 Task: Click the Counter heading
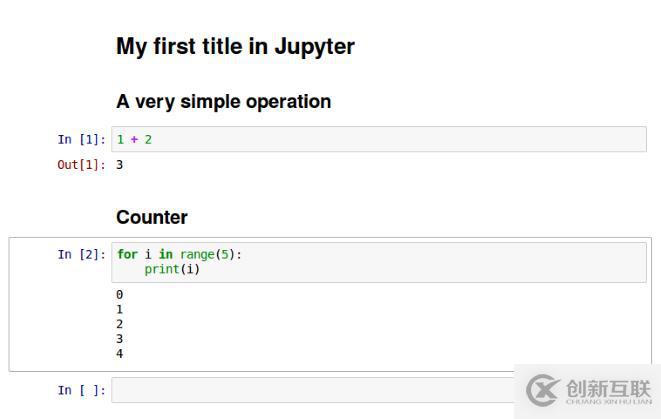pos(152,217)
